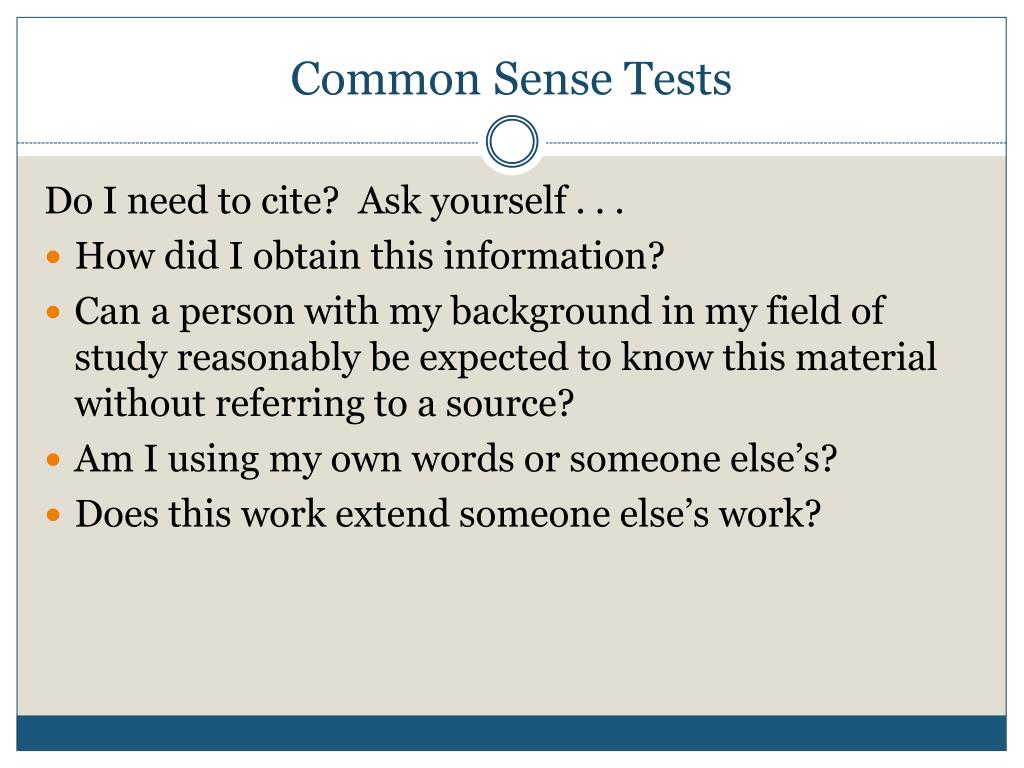Select 'Am I using my own words' line

pyautogui.click(x=456, y=458)
